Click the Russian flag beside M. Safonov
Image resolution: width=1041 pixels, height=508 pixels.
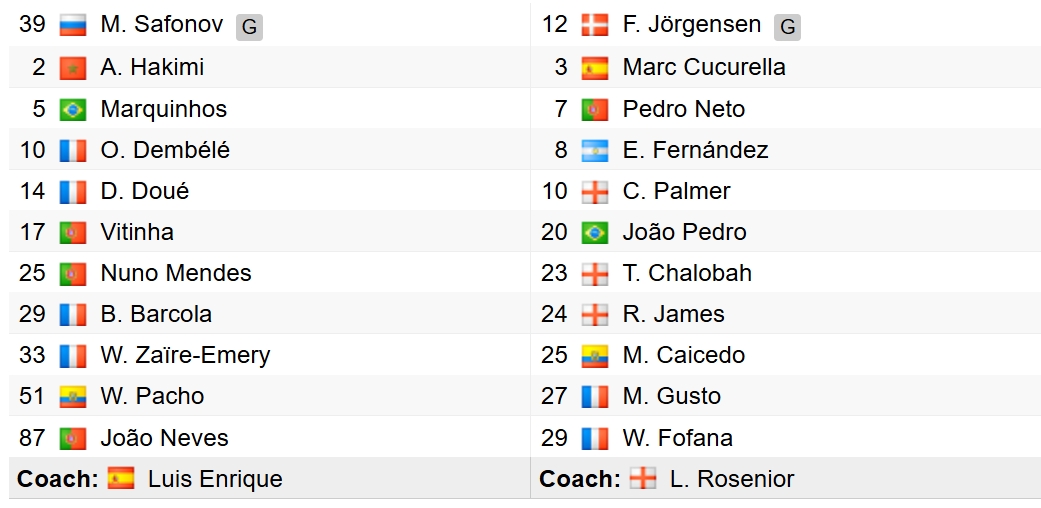coord(73,25)
